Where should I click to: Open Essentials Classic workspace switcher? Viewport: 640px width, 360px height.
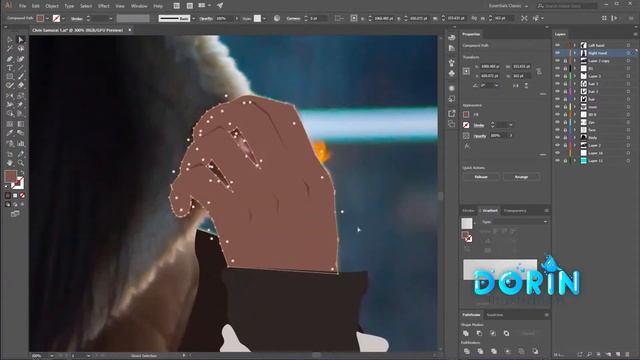coord(509,6)
